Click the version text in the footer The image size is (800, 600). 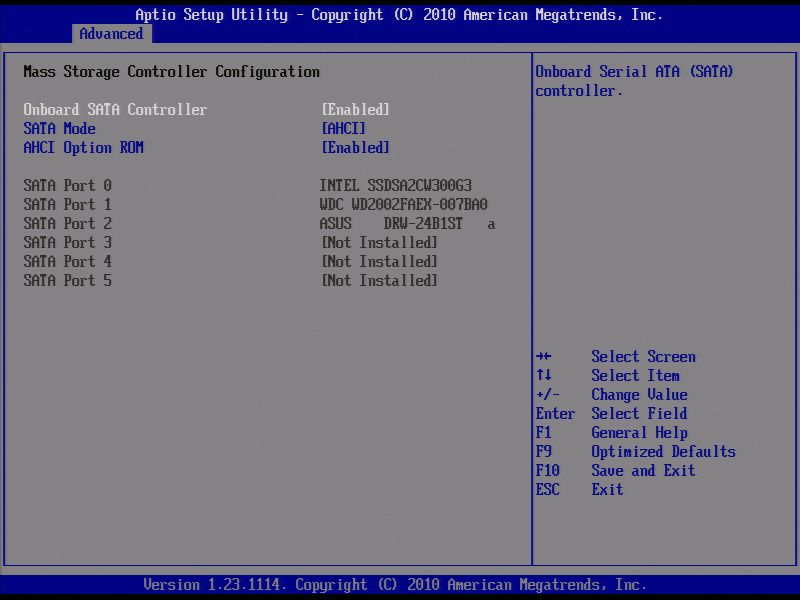point(400,584)
